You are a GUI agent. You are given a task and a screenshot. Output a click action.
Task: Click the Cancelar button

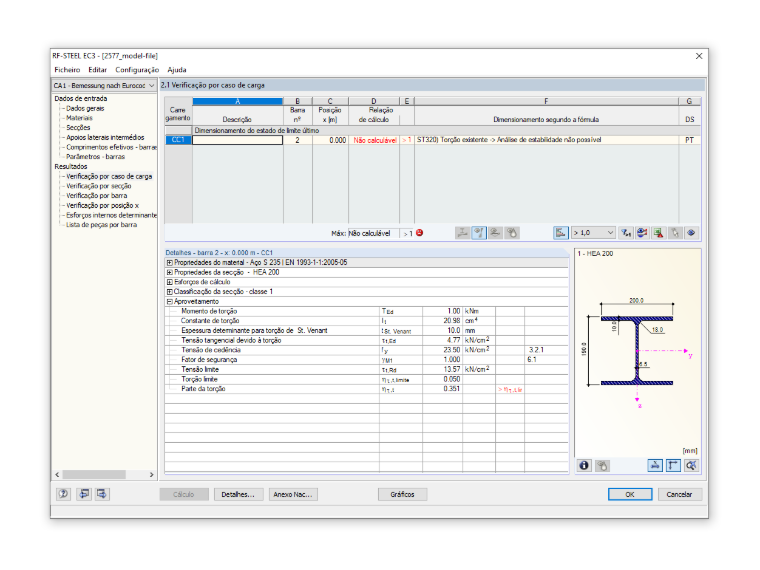click(679, 494)
